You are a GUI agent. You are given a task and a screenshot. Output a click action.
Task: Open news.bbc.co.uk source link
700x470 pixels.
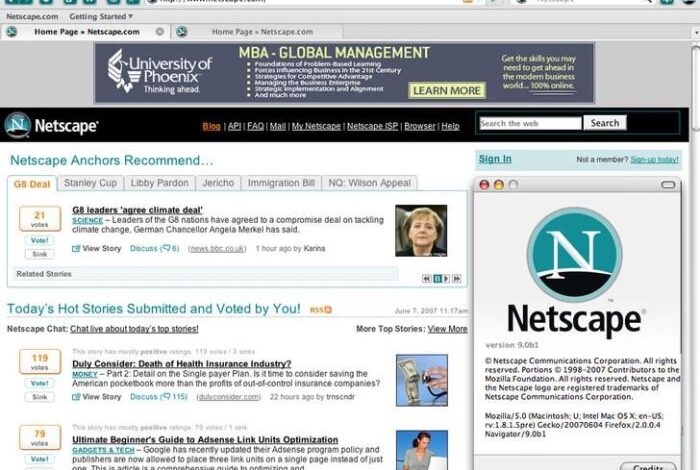point(217,249)
